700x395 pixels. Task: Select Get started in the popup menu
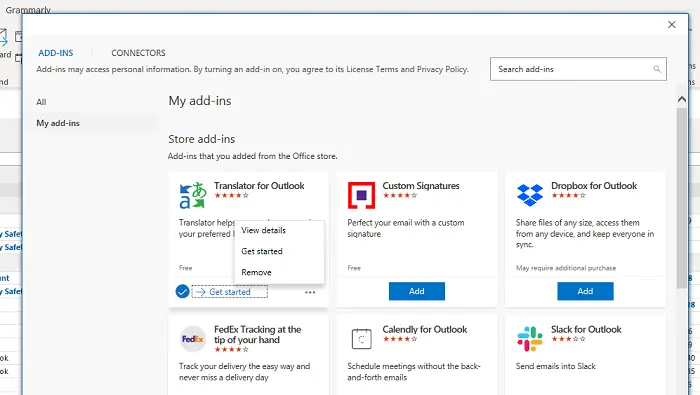click(x=262, y=251)
